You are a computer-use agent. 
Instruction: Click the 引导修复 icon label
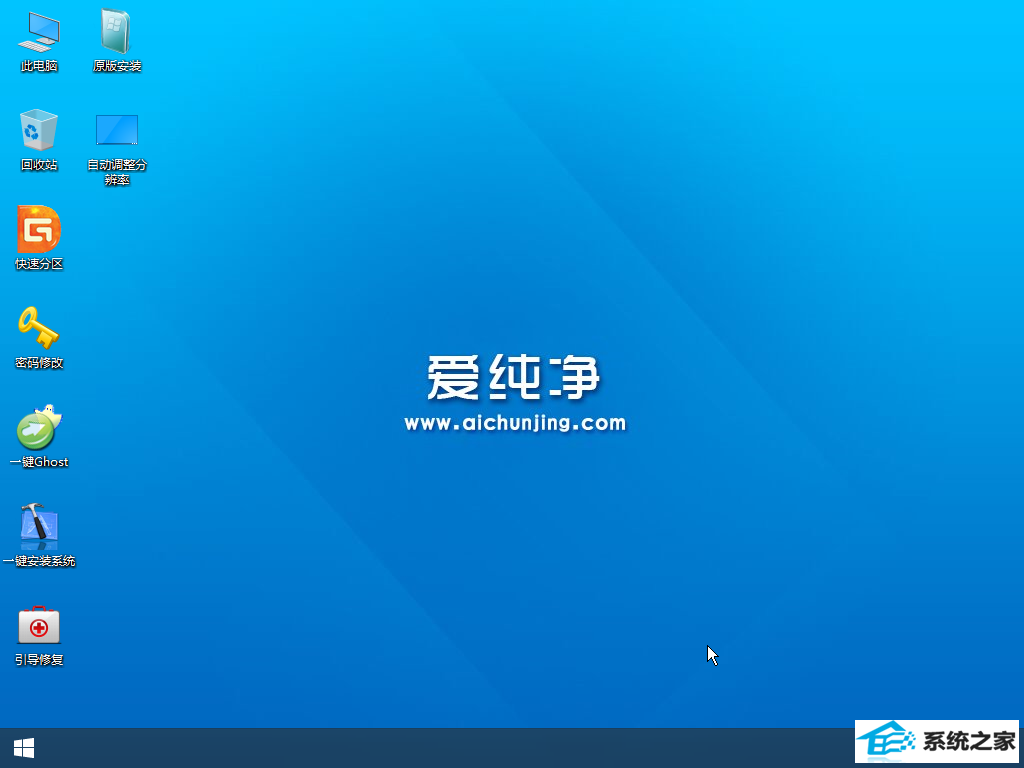(x=39, y=660)
